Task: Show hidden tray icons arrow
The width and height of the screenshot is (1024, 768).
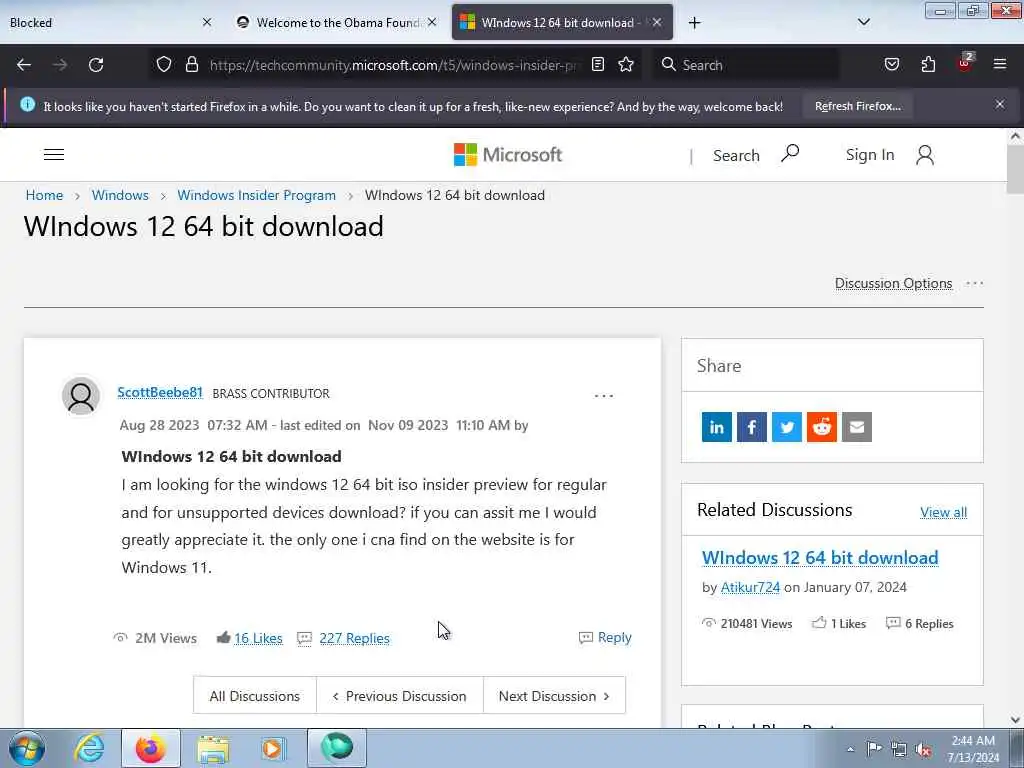Action: pos(850,749)
